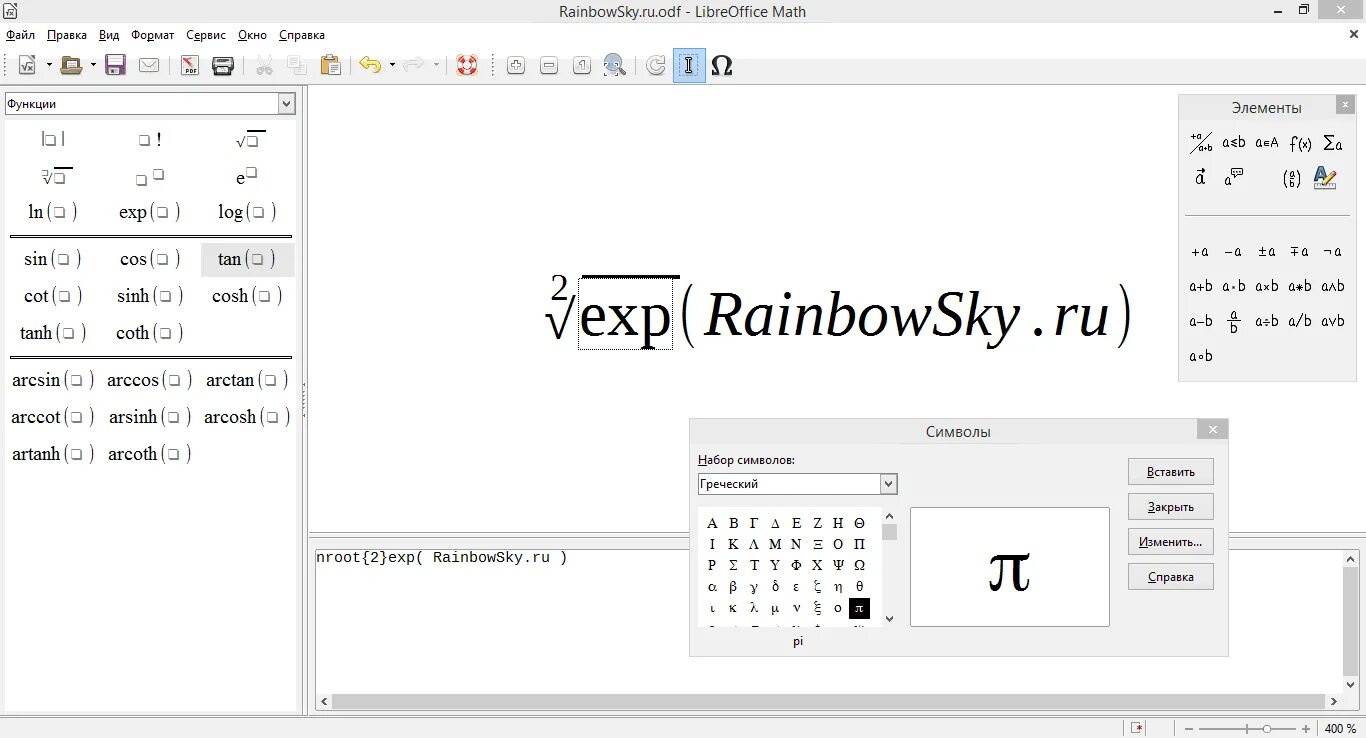Select unary/binary operators category in Элементы

click(1201, 143)
